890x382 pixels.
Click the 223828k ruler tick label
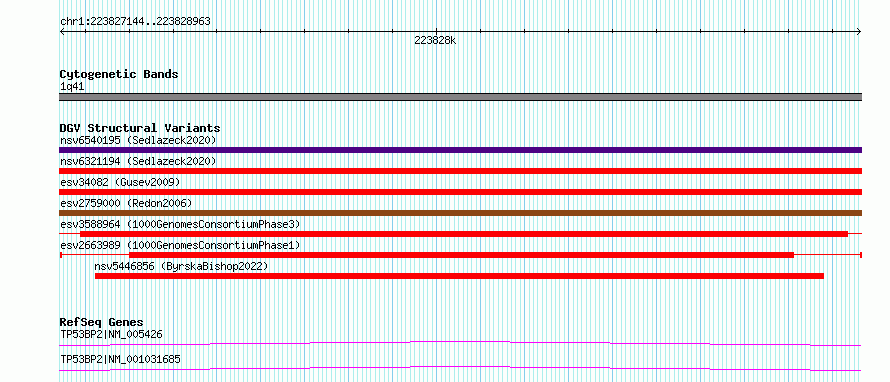coord(435,41)
